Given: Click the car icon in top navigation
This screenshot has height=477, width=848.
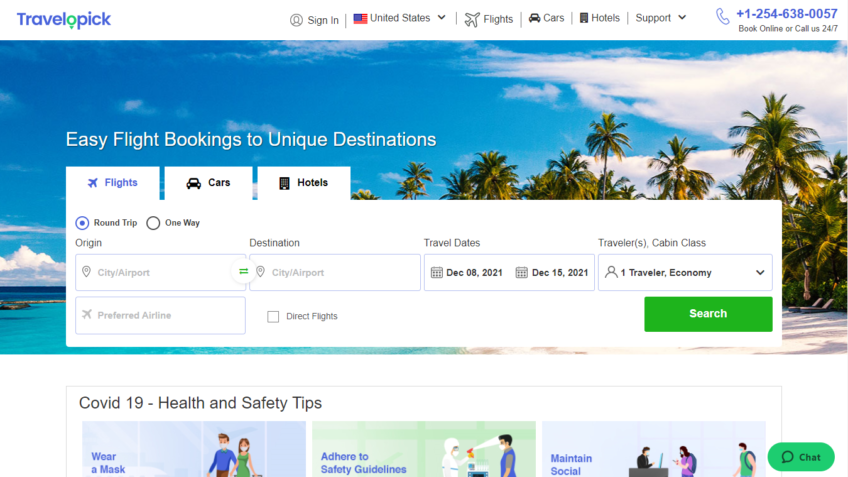Looking at the screenshot, I should pos(534,18).
